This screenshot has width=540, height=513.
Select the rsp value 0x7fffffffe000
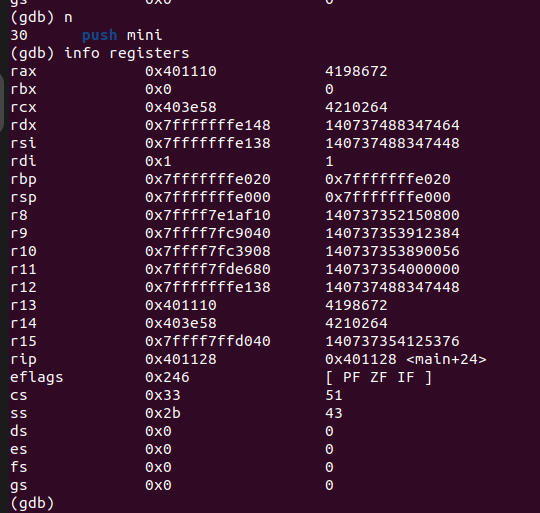tap(208, 197)
